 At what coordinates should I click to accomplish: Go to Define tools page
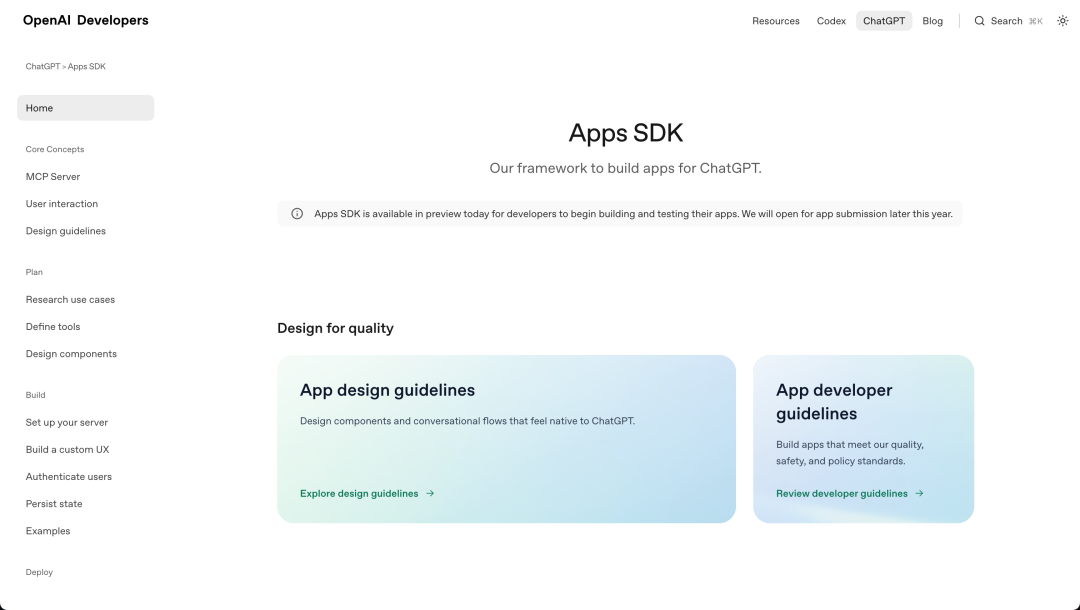[x=53, y=327]
